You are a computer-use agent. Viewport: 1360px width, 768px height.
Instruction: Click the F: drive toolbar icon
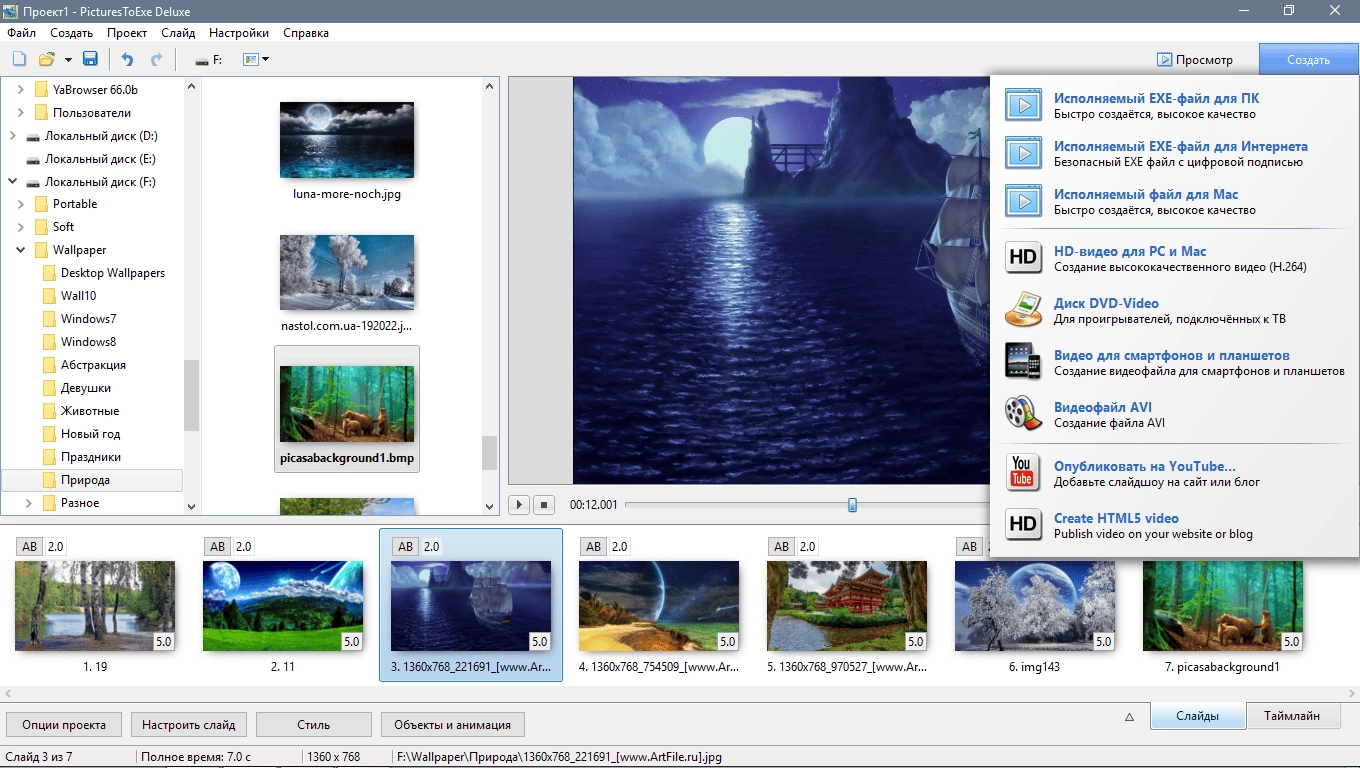pos(208,60)
